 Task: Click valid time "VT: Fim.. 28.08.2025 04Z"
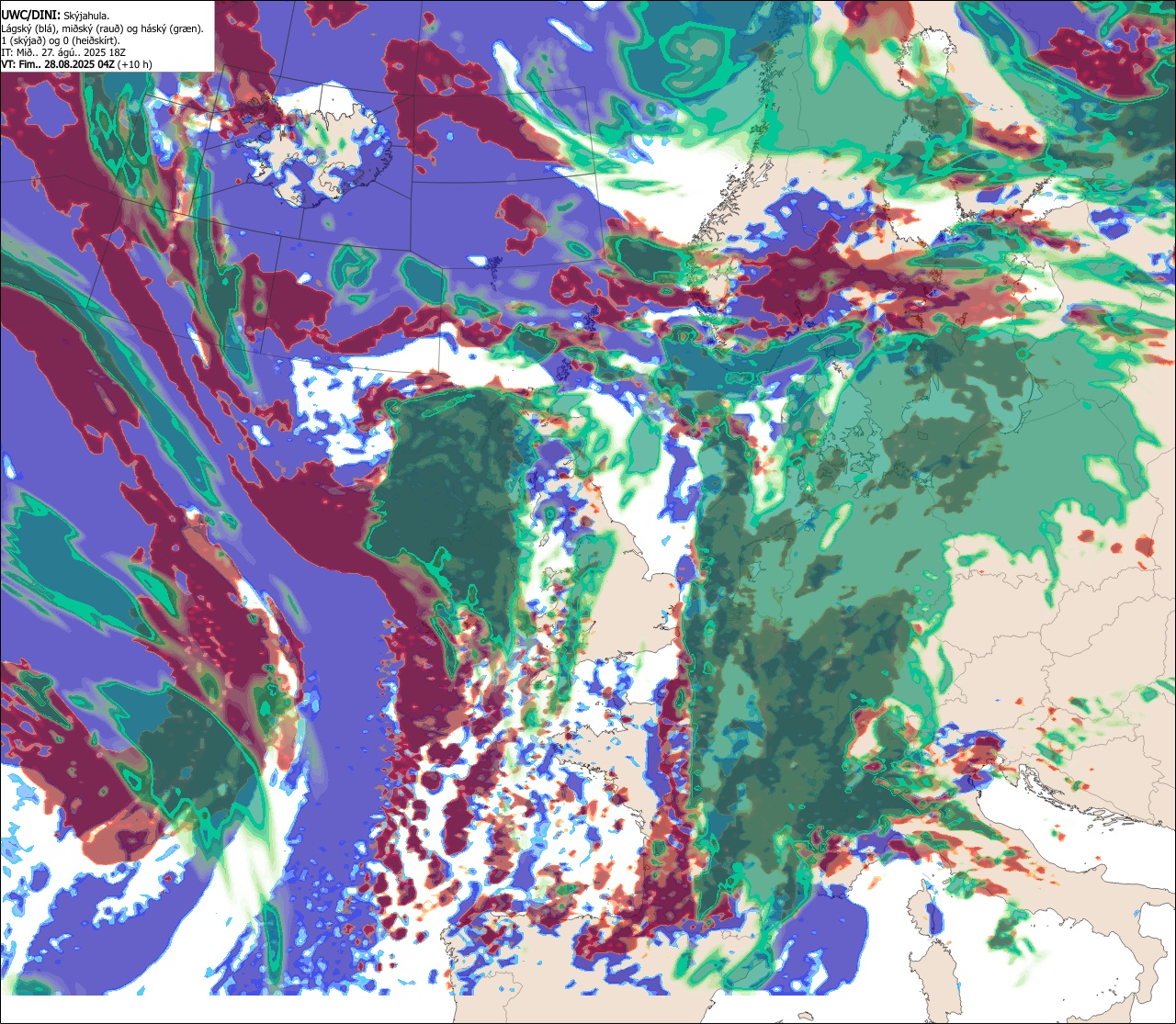coord(59,64)
